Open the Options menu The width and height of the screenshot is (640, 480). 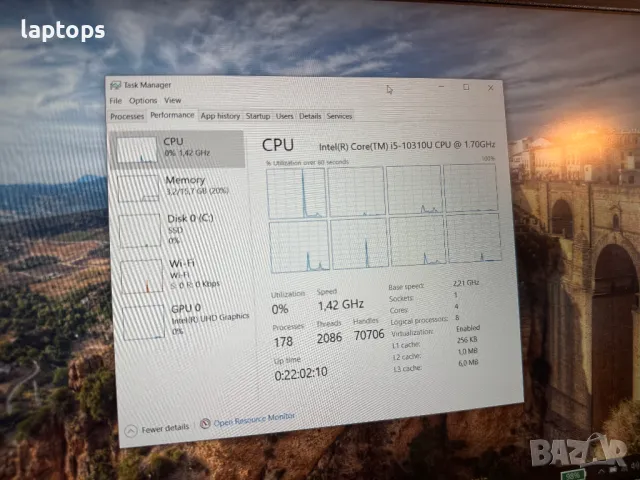point(142,101)
